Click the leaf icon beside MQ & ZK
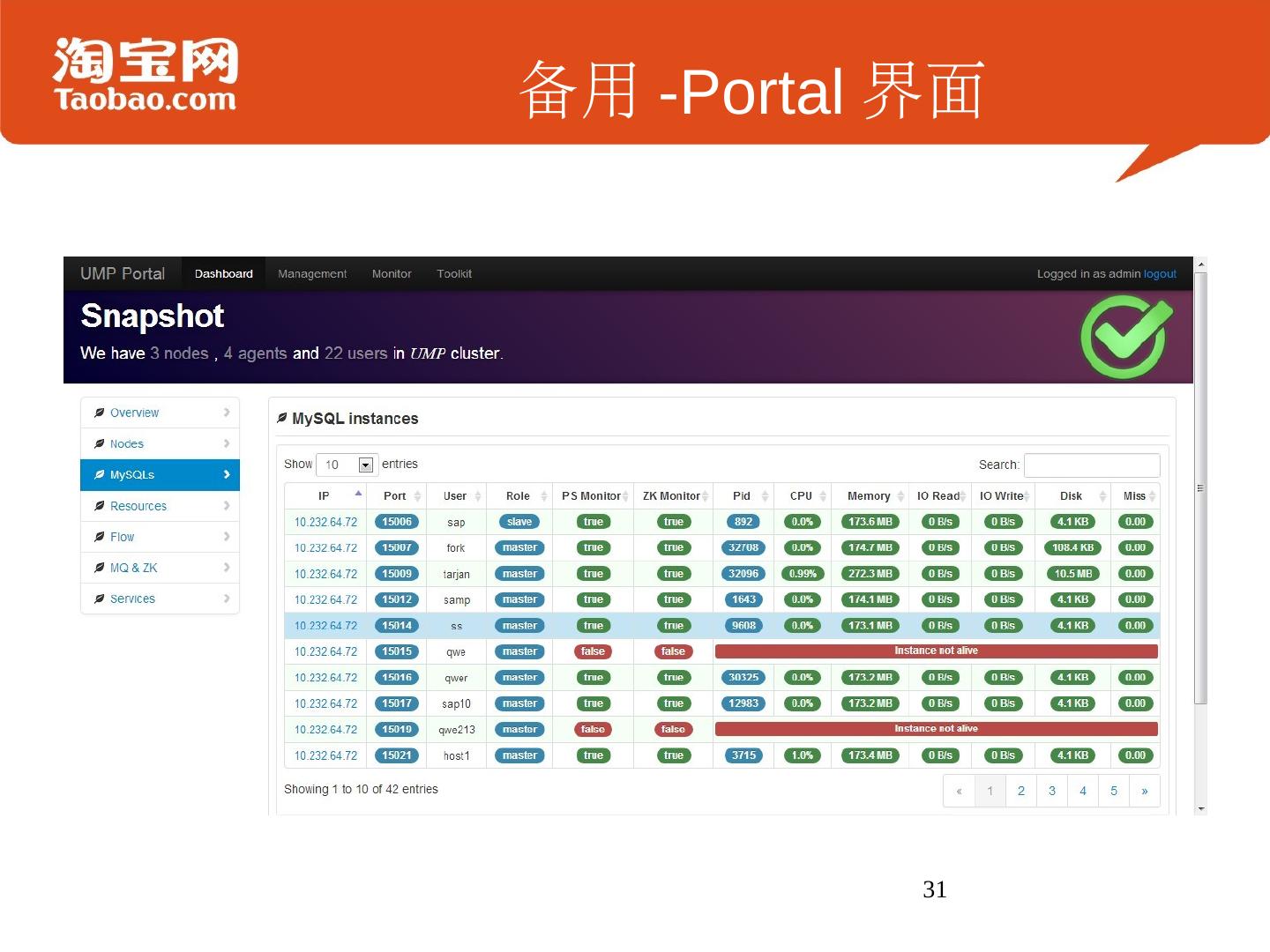The width and height of the screenshot is (1270, 952). (x=100, y=568)
